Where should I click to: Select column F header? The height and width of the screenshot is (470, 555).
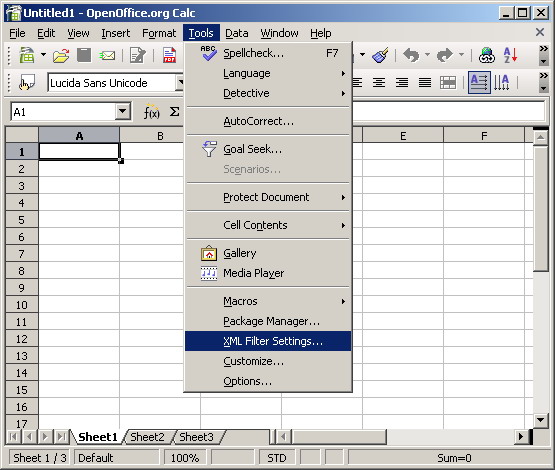[x=484, y=136]
